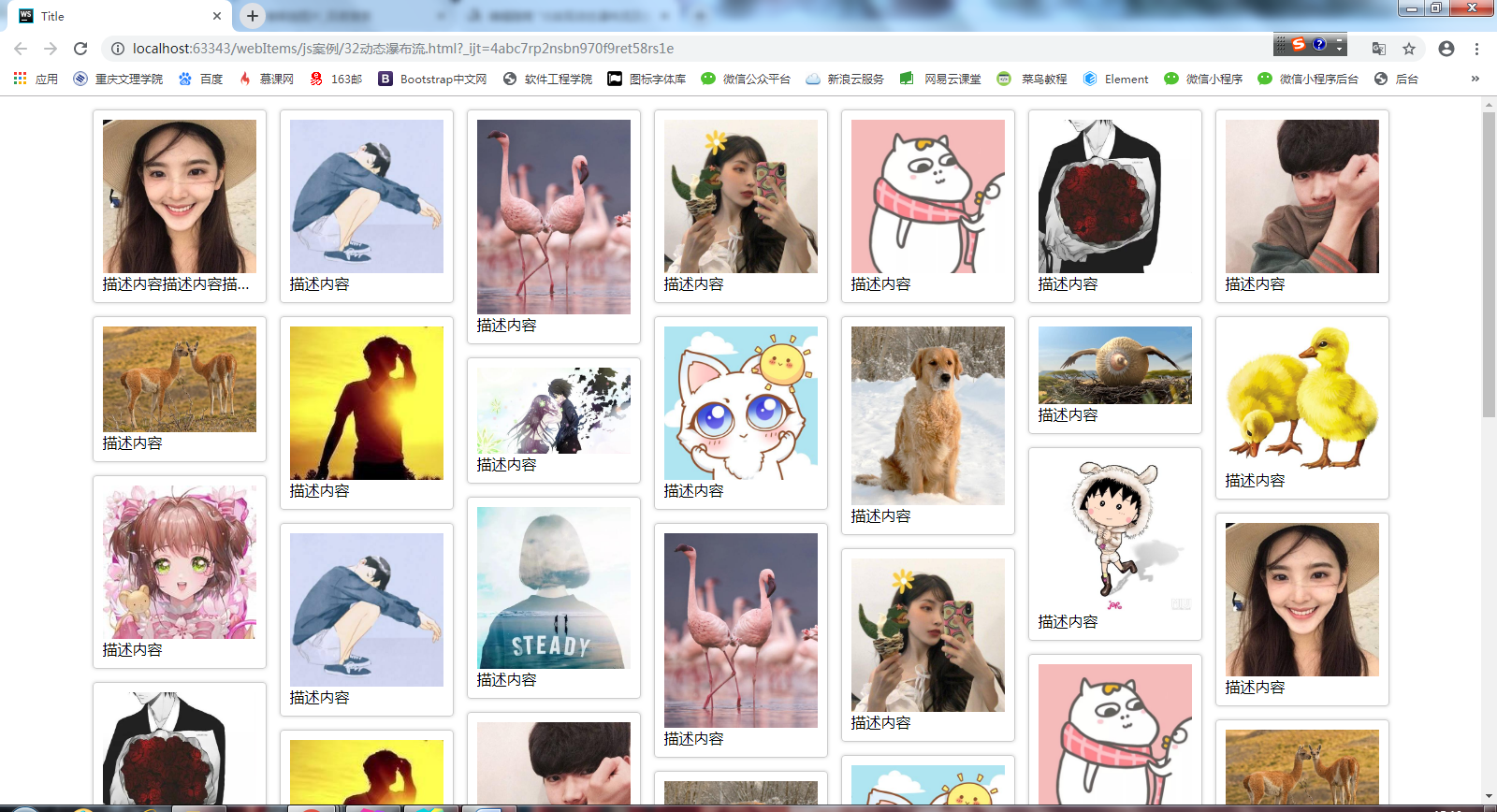The image size is (1497, 812).
Task: Click the snail with wings on nest image
Action: [x=1115, y=365]
